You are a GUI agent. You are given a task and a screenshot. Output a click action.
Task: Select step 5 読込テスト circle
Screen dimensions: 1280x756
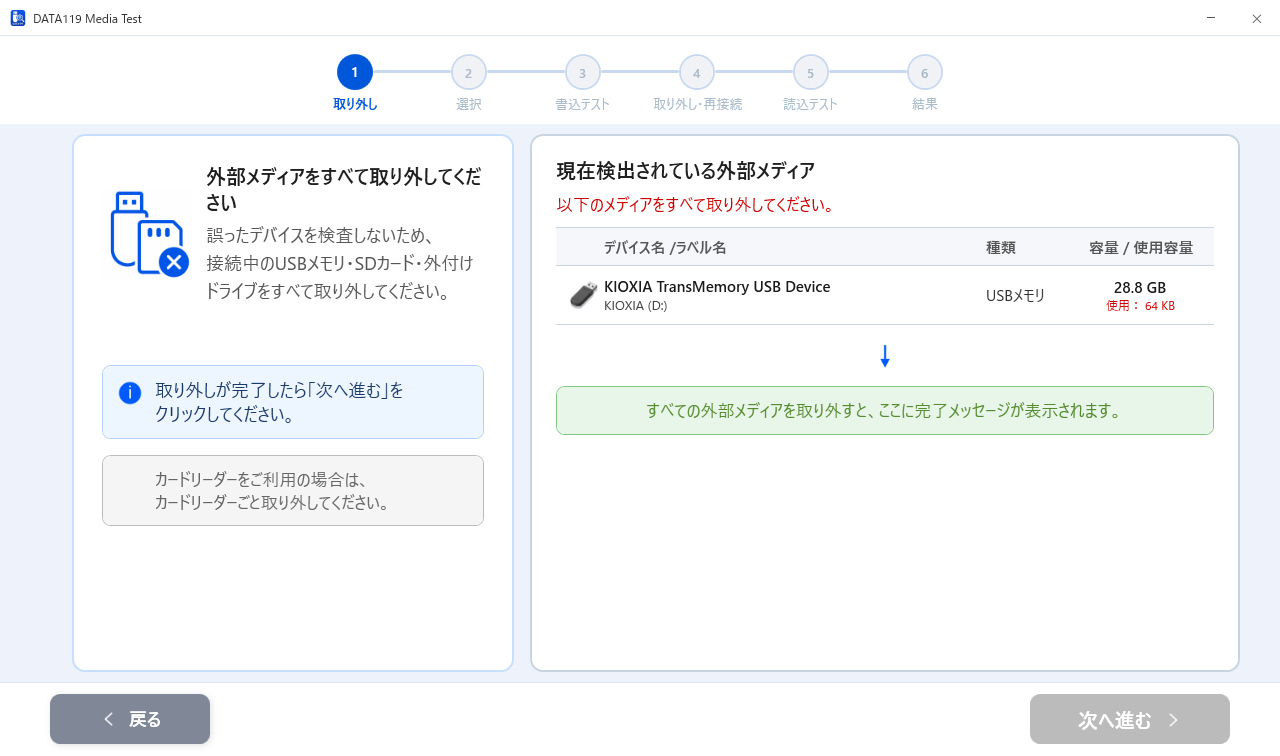(x=811, y=72)
